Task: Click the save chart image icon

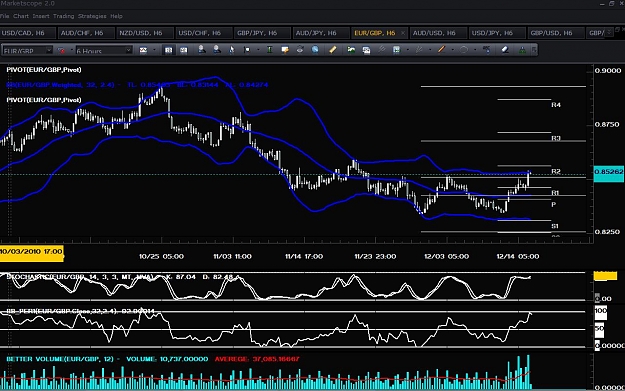Action: pos(366,50)
